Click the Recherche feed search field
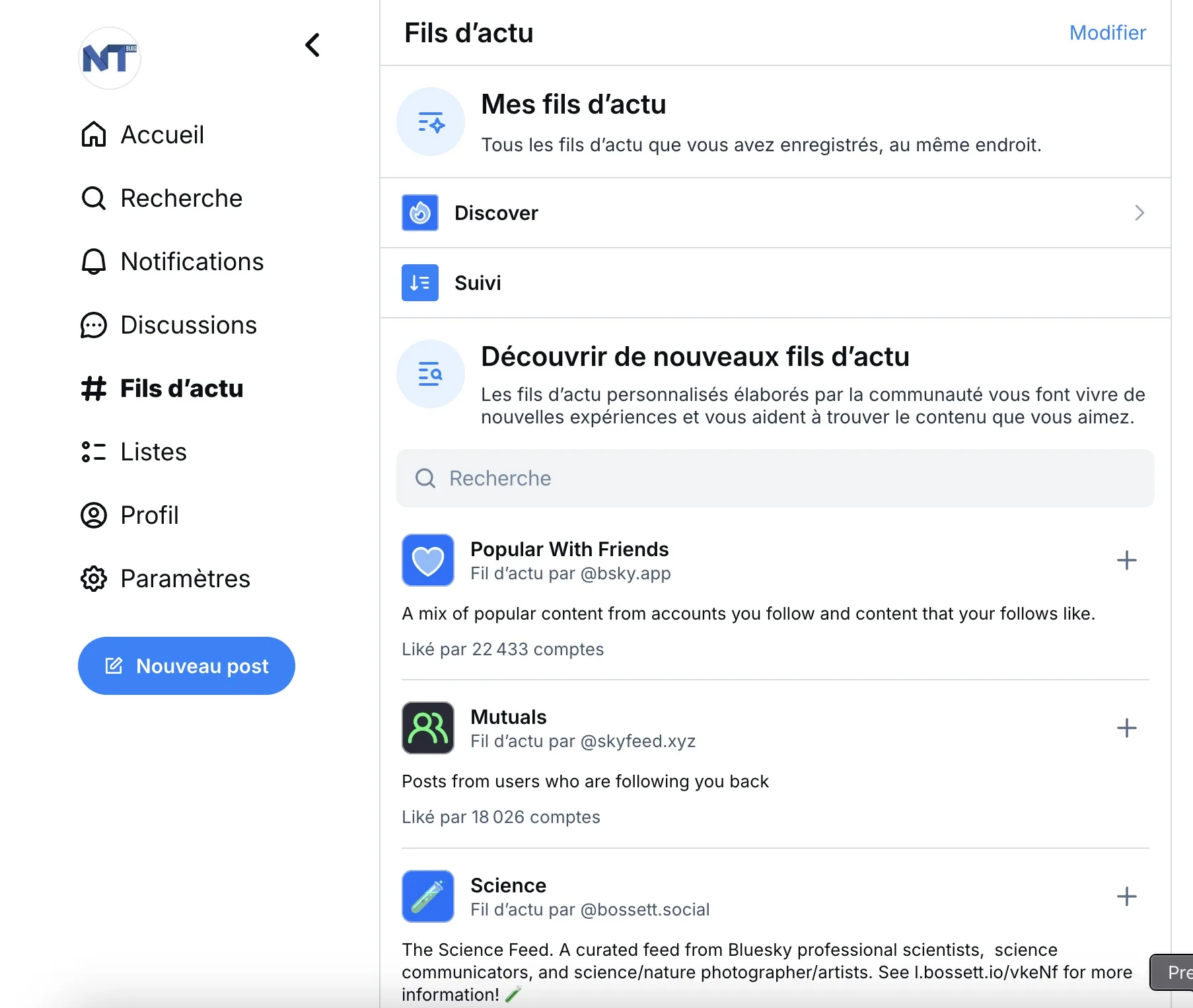The width and height of the screenshot is (1193, 1008). point(775,478)
